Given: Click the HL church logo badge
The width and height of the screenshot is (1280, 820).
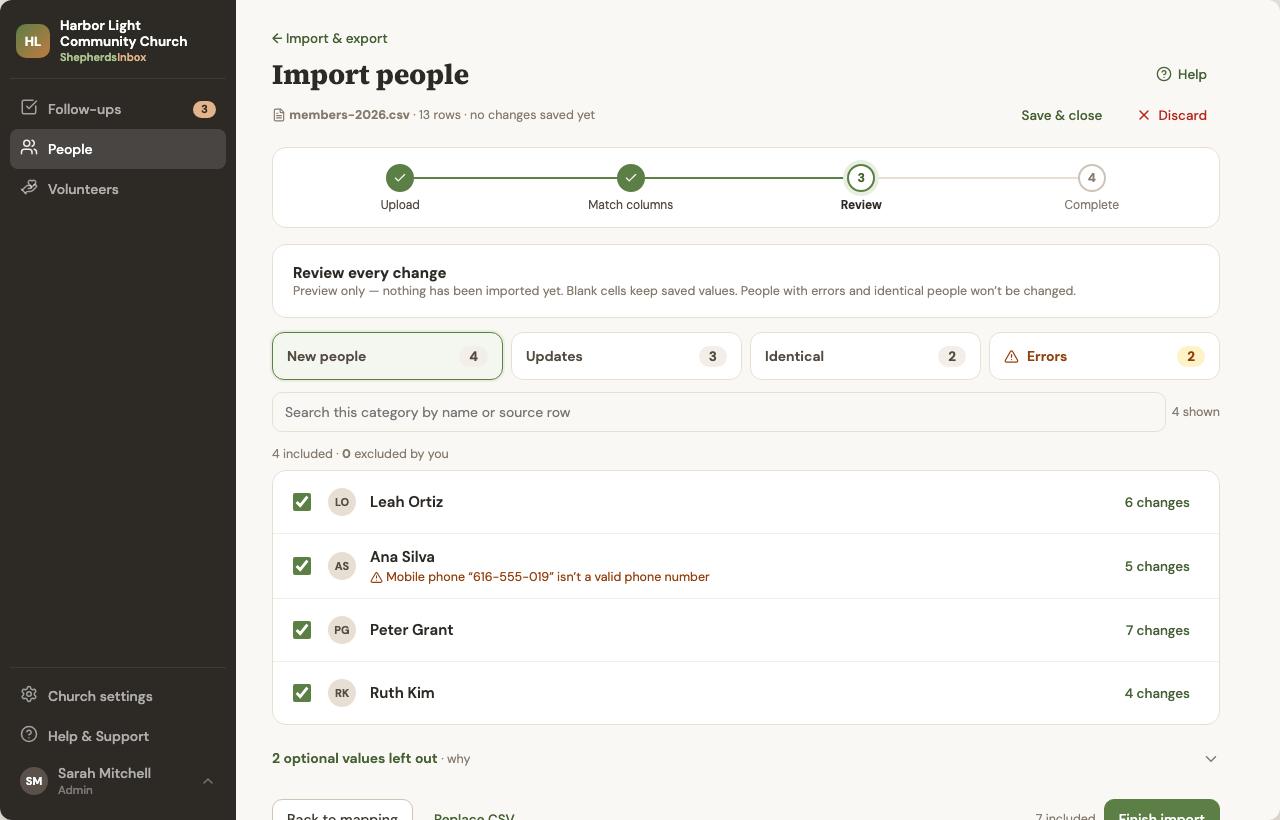Looking at the screenshot, I should (x=33, y=41).
